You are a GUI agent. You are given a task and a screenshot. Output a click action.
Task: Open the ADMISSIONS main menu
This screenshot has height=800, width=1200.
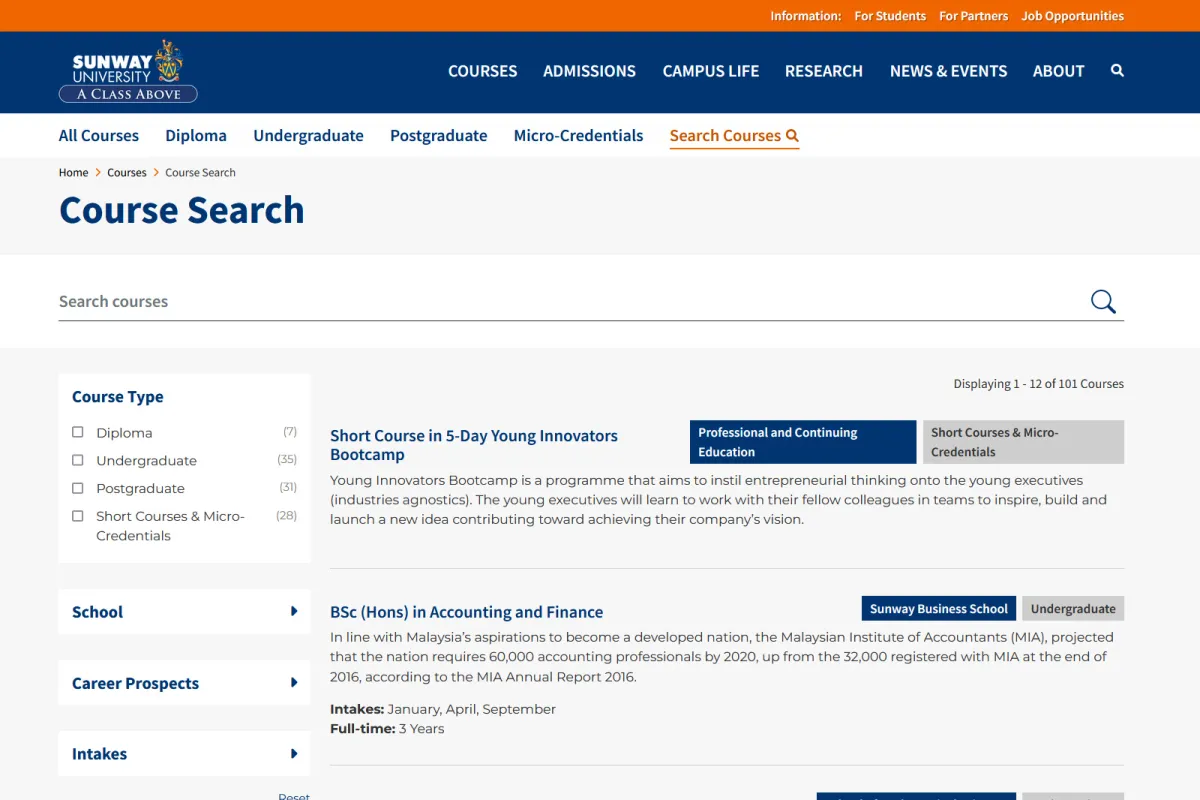point(589,71)
